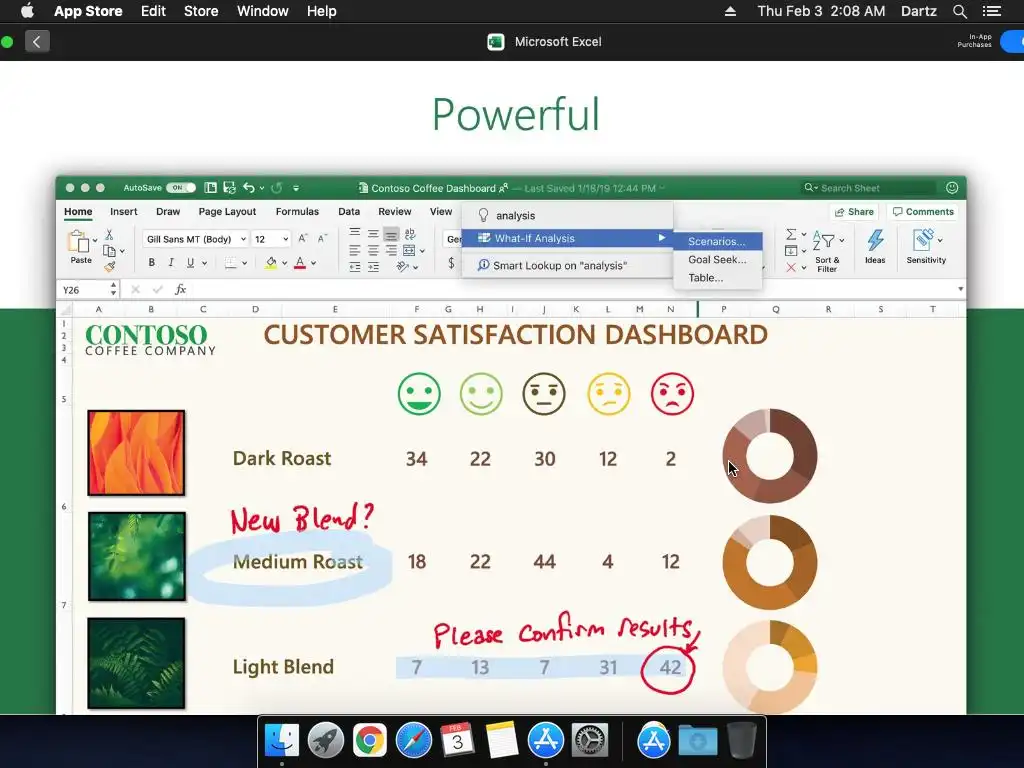Click the currency dollar format icon
Viewport: 1024px width, 768px height.
(451, 263)
